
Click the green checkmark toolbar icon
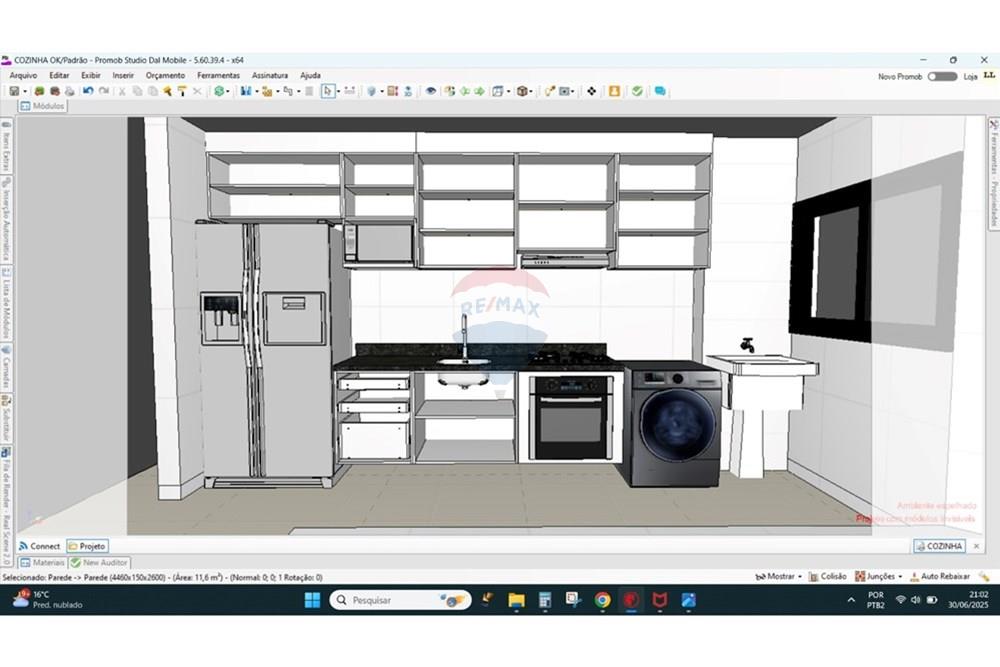tap(637, 91)
